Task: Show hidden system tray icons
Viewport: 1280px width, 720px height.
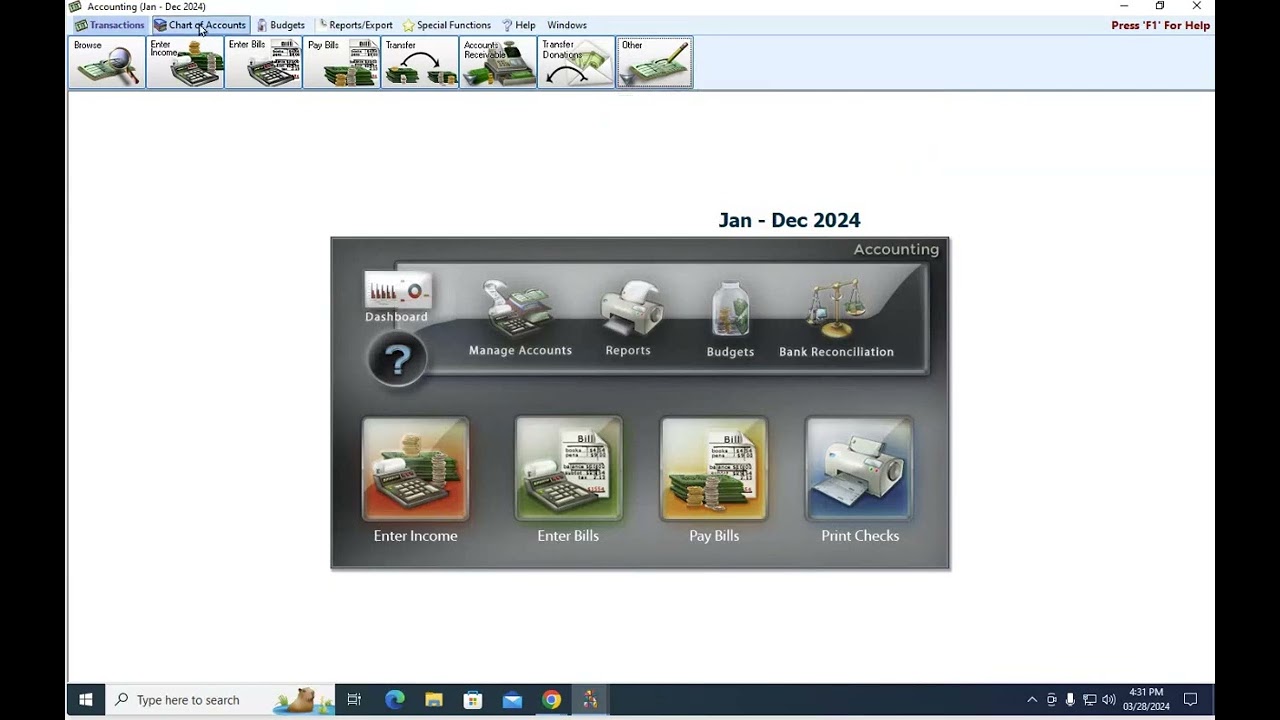Action: (x=1032, y=700)
